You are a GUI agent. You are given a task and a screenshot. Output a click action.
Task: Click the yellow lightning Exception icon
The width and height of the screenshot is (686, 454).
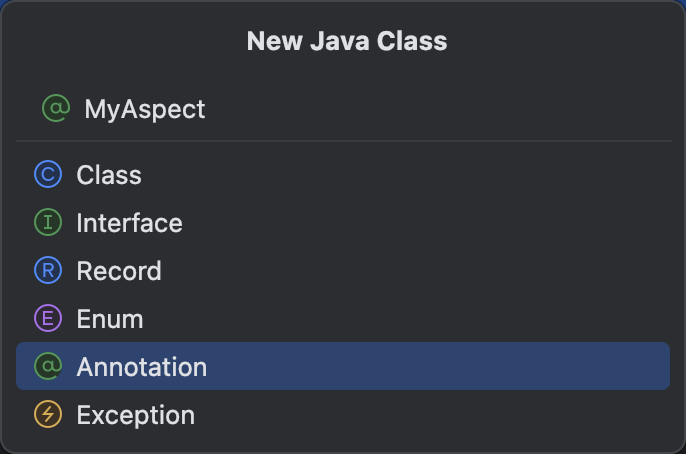click(48, 414)
